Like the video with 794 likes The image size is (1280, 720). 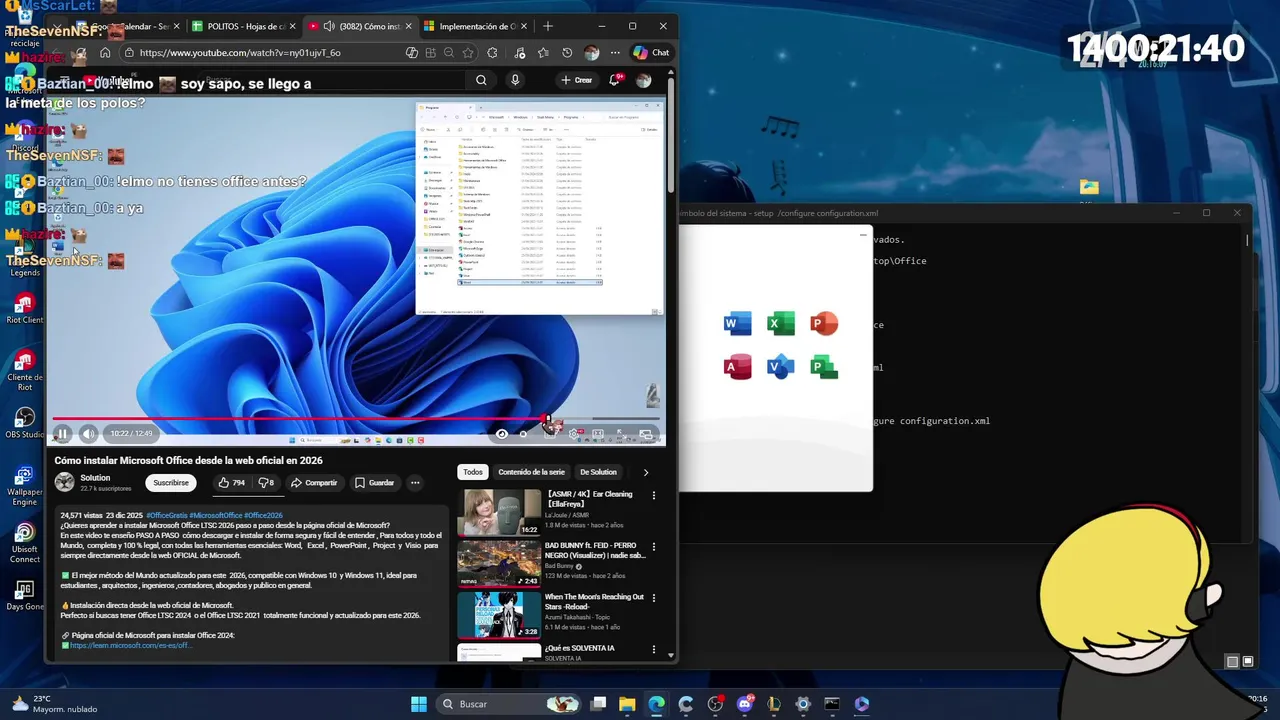231,482
